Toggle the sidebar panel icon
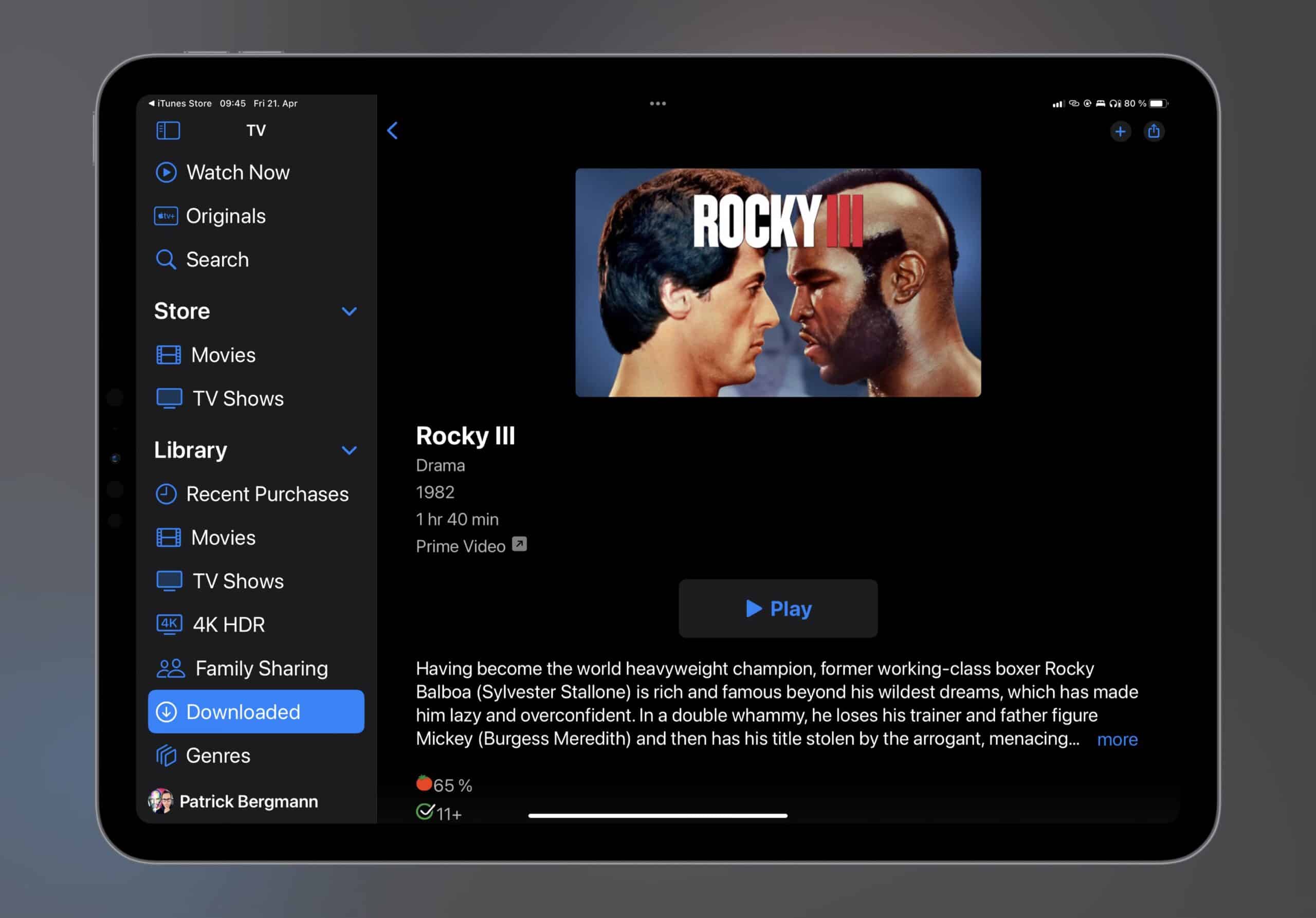This screenshot has width=1316, height=918. 168,131
